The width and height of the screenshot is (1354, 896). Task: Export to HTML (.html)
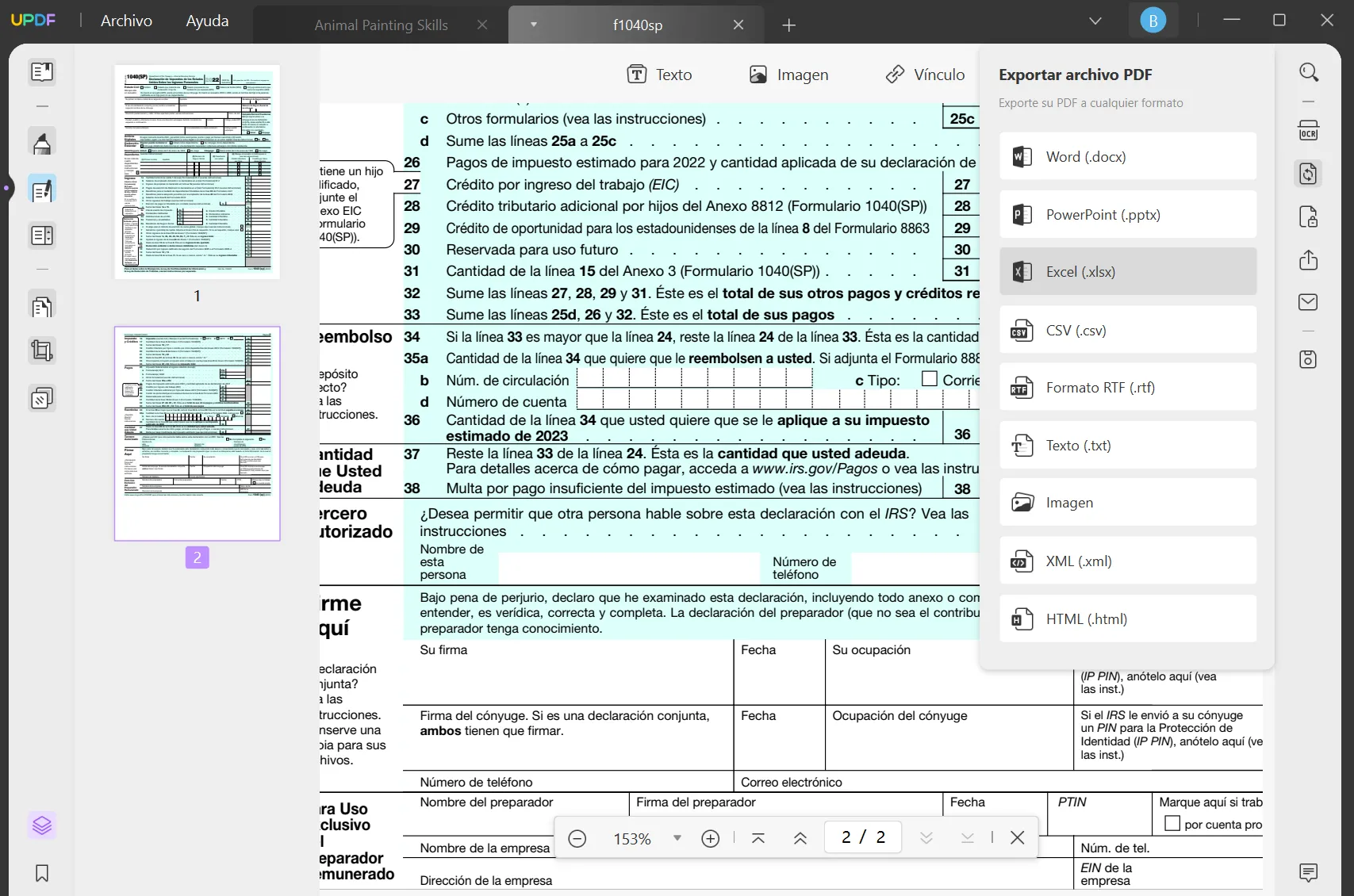coord(1128,618)
